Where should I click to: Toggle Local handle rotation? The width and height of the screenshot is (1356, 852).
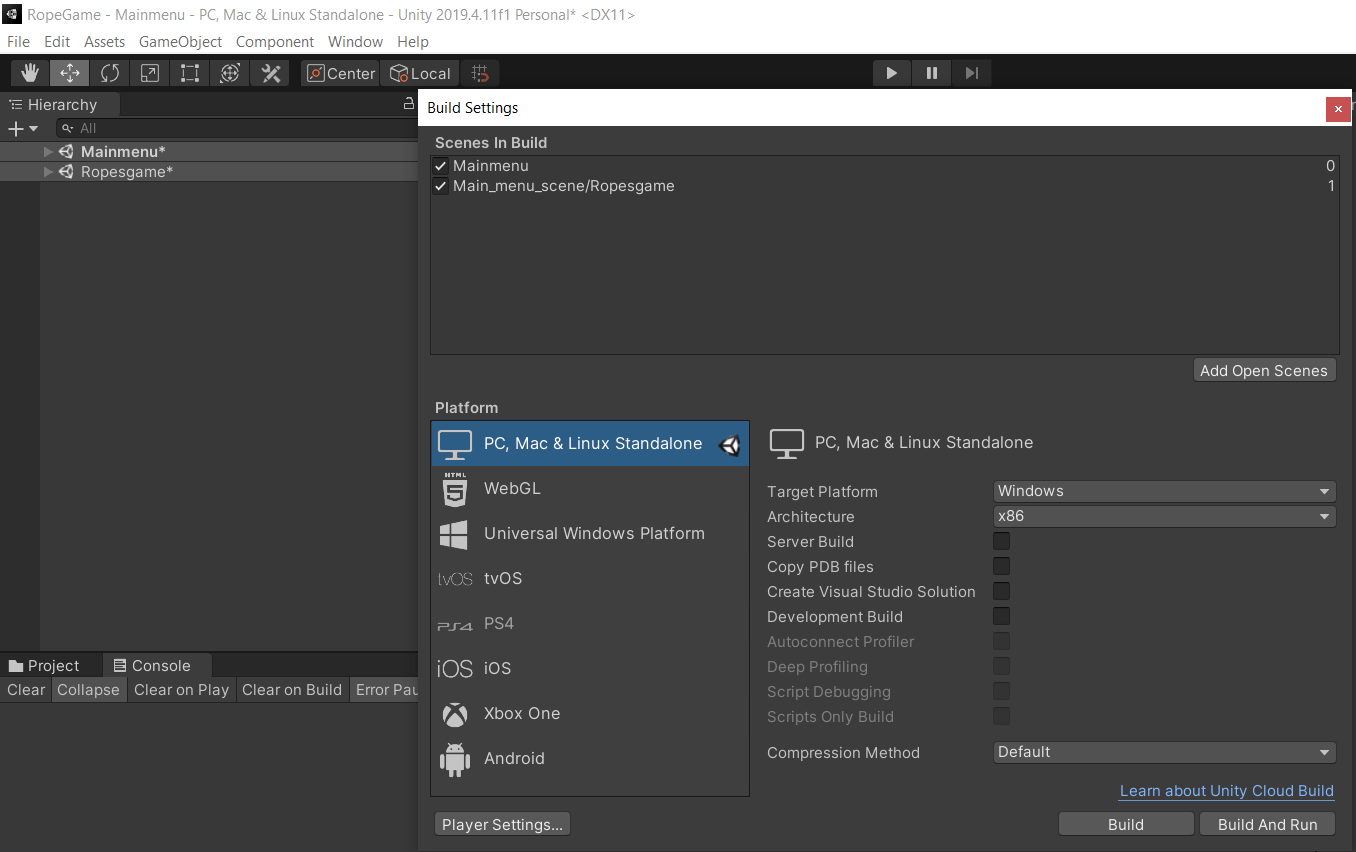click(x=420, y=73)
